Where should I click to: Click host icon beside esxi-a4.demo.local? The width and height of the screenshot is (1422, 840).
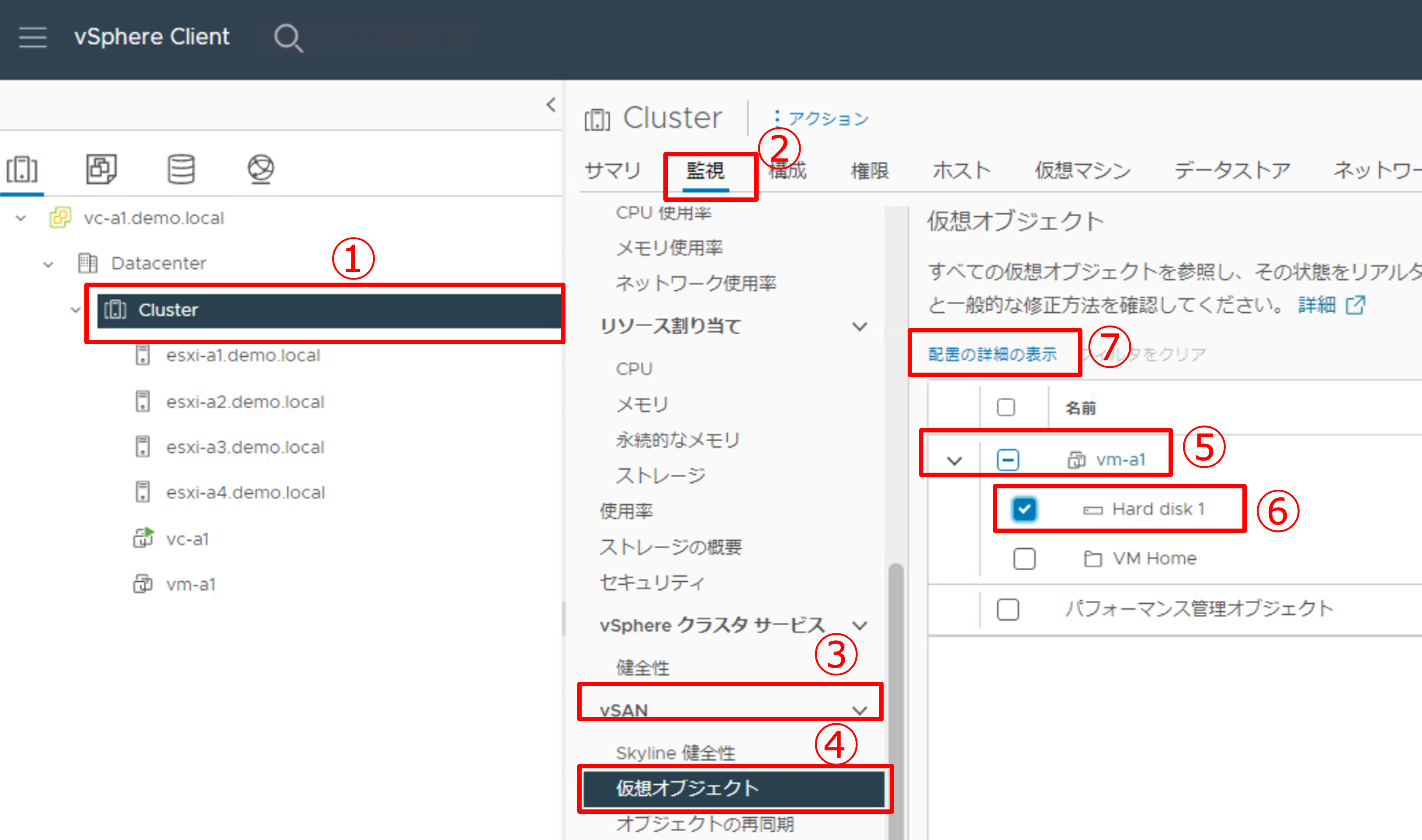coord(143,492)
